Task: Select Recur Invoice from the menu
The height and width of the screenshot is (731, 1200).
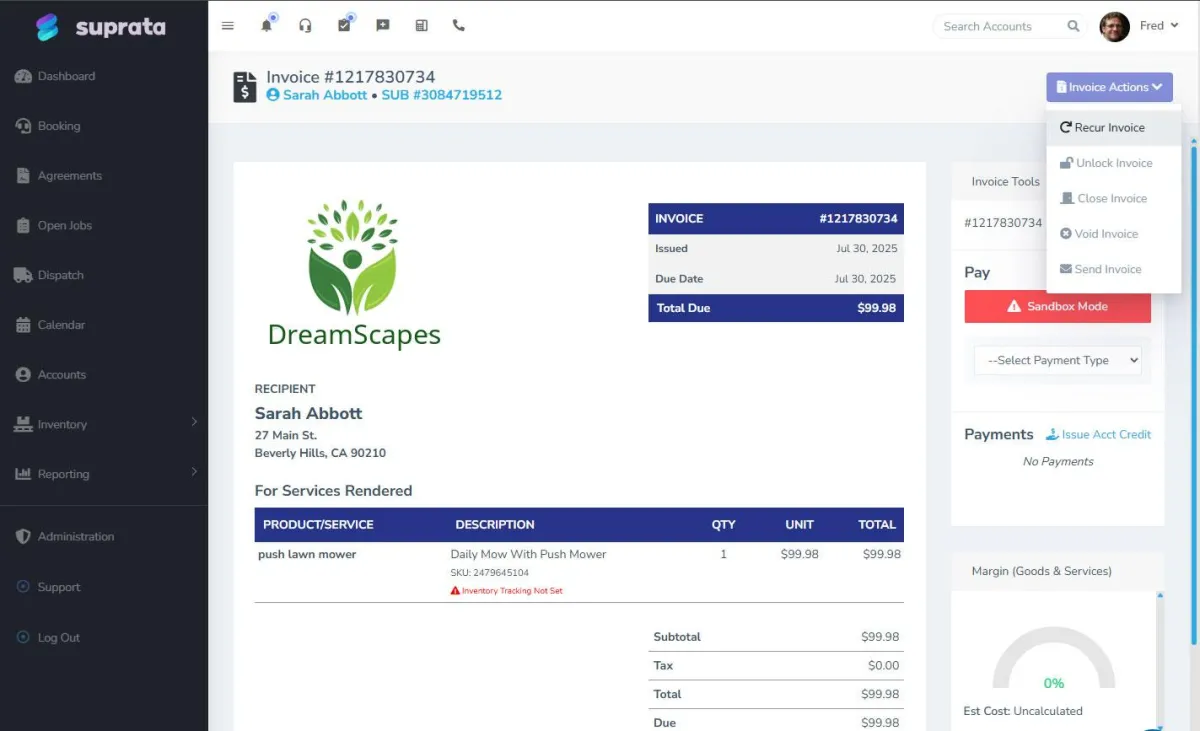Action: tap(1109, 128)
